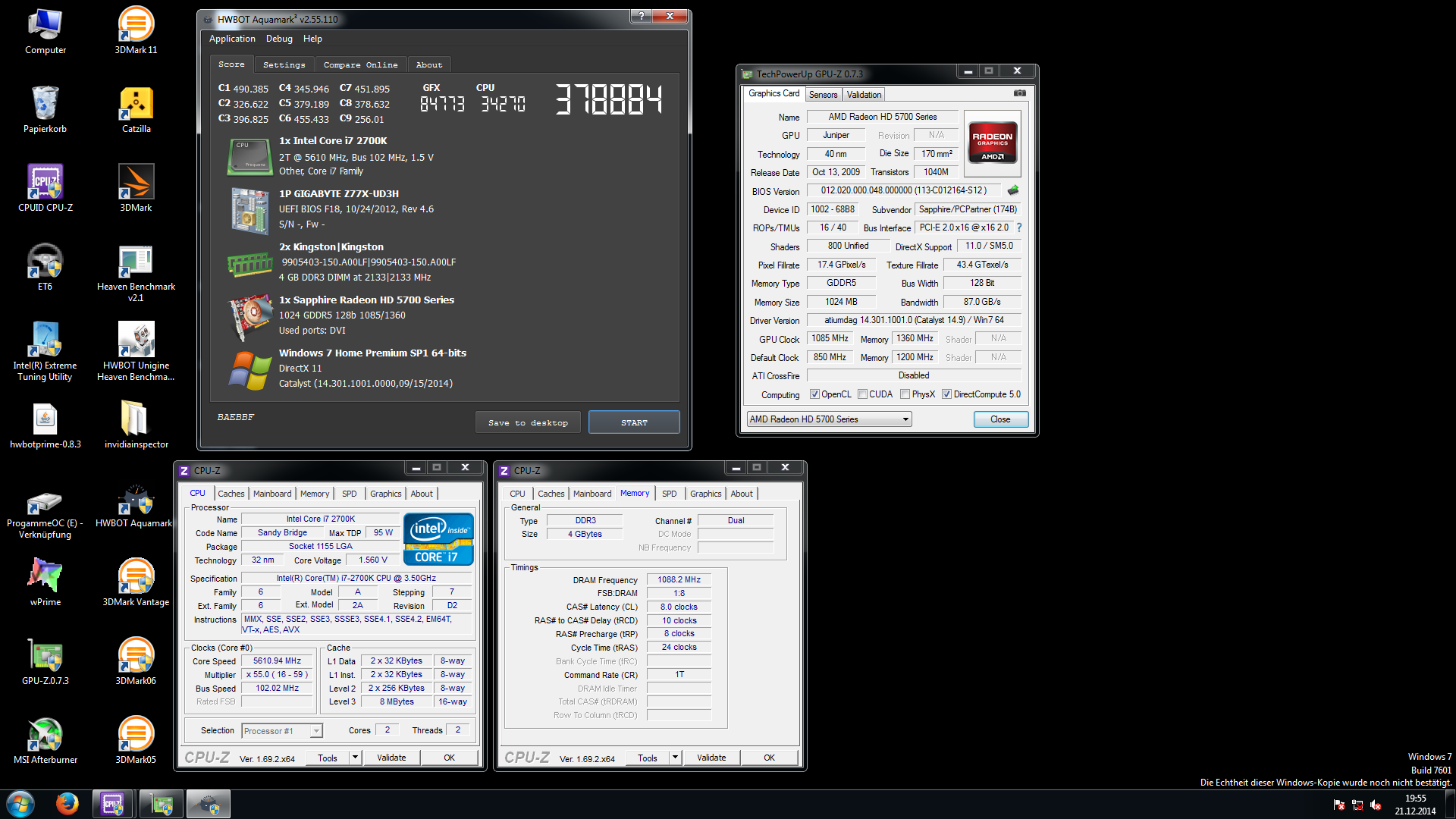Open HWBOT Unigine Heaven Benchmark icon
The height and width of the screenshot is (819, 1456).
(x=136, y=352)
